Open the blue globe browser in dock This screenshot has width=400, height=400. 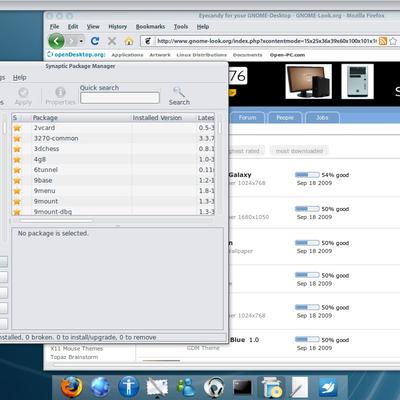pos(100,388)
